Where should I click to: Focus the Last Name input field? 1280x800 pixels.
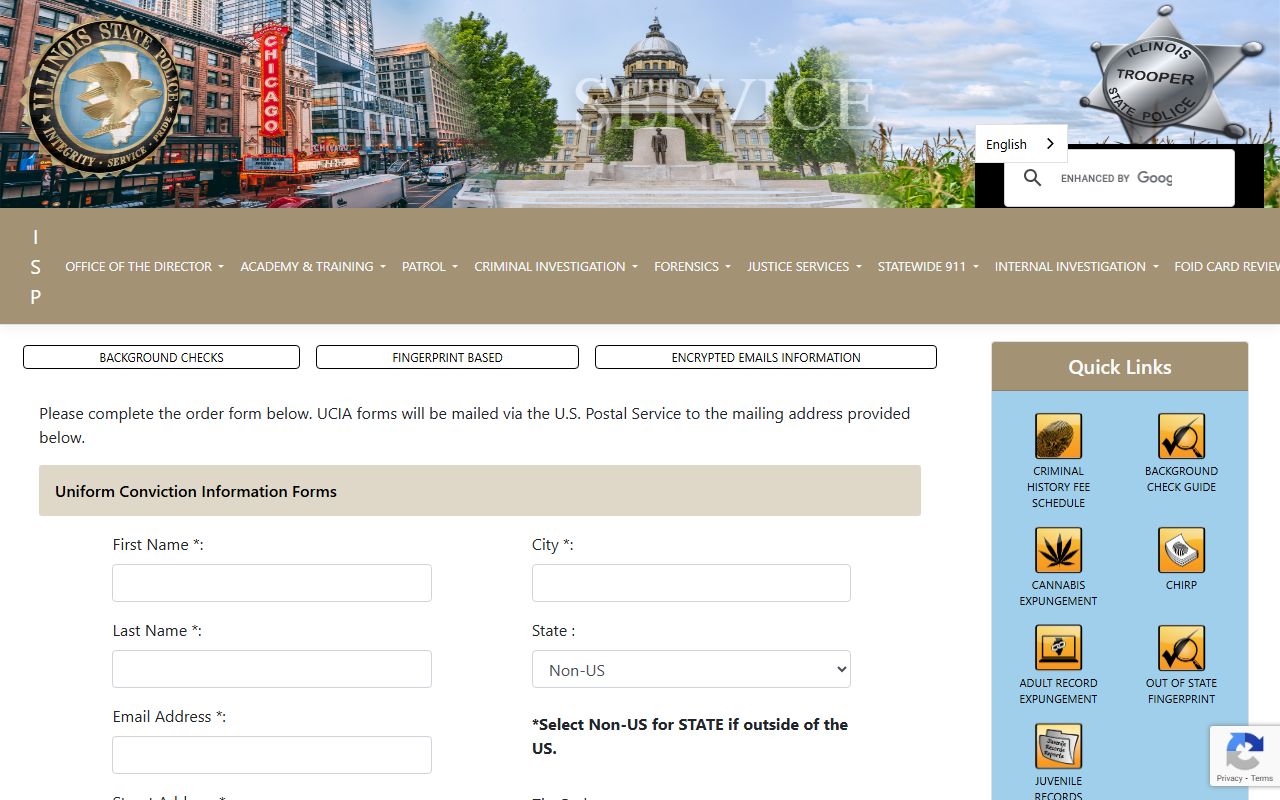272,669
